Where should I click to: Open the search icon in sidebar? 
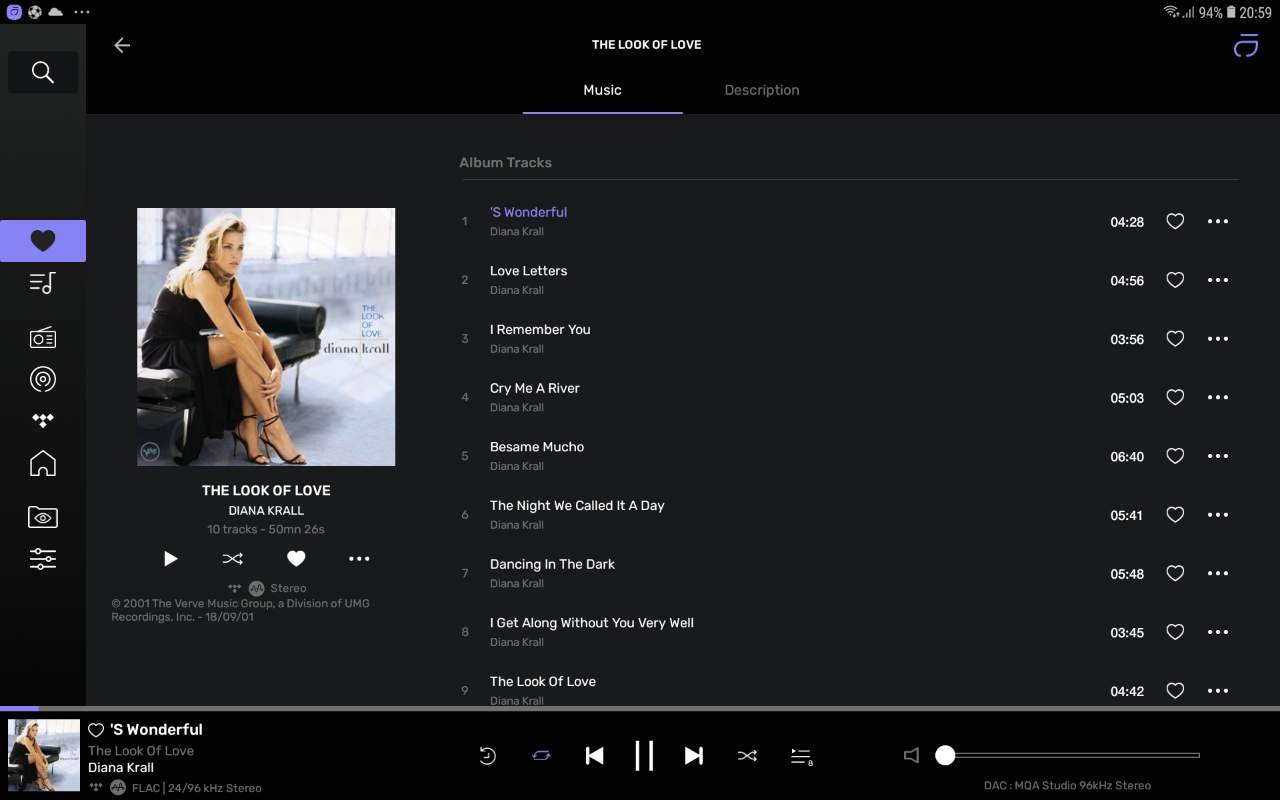pos(42,72)
